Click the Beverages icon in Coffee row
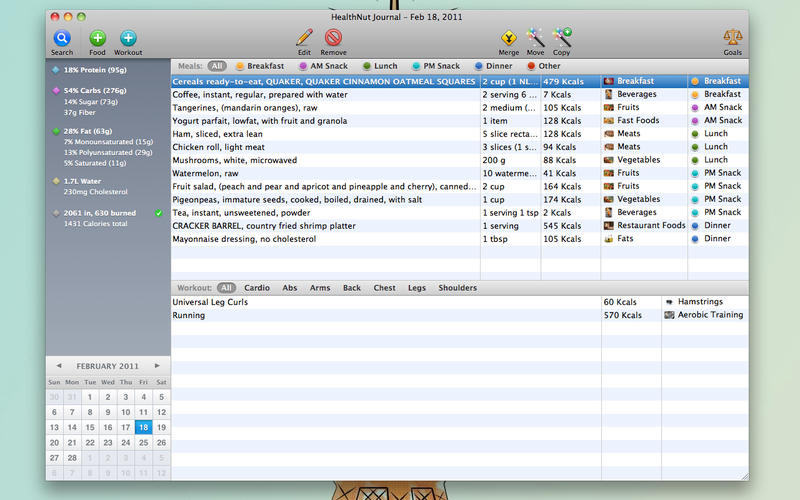The image size is (800, 500). click(608, 94)
